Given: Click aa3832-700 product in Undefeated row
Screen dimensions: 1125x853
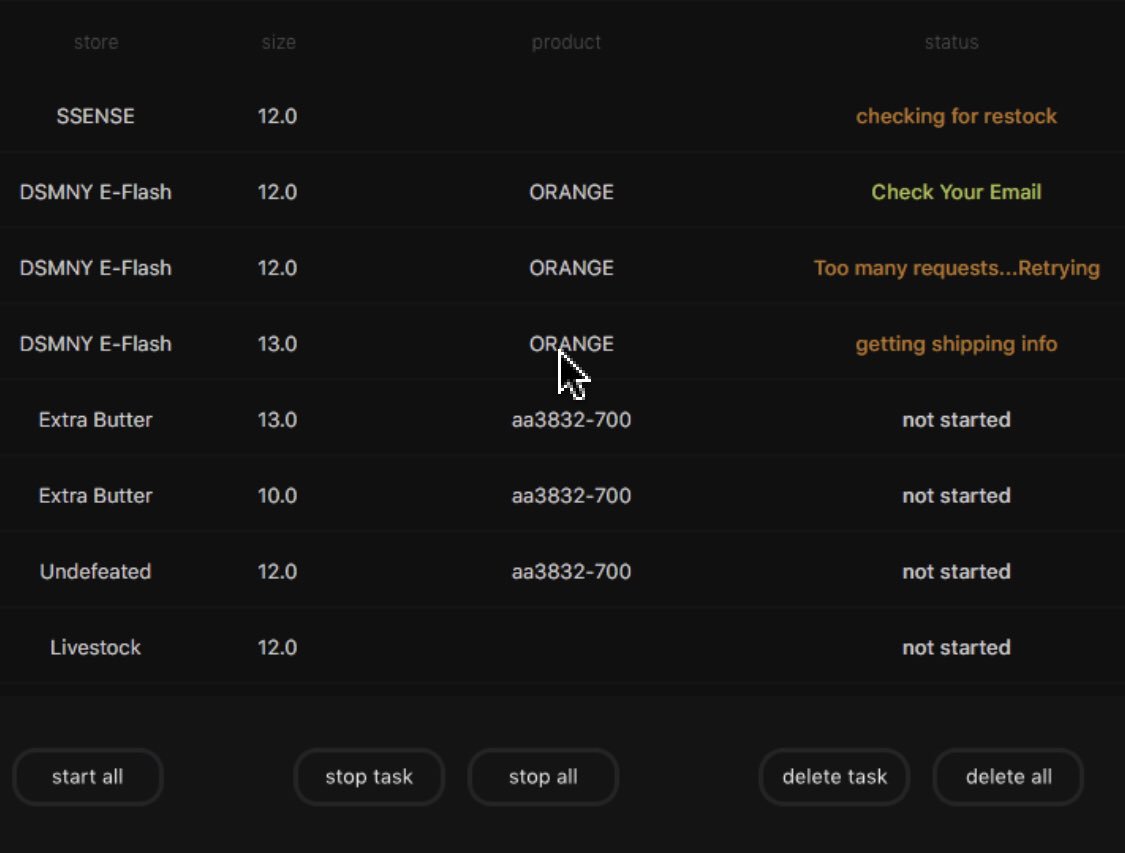Looking at the screenshot, I should click(x=571, y=572).
